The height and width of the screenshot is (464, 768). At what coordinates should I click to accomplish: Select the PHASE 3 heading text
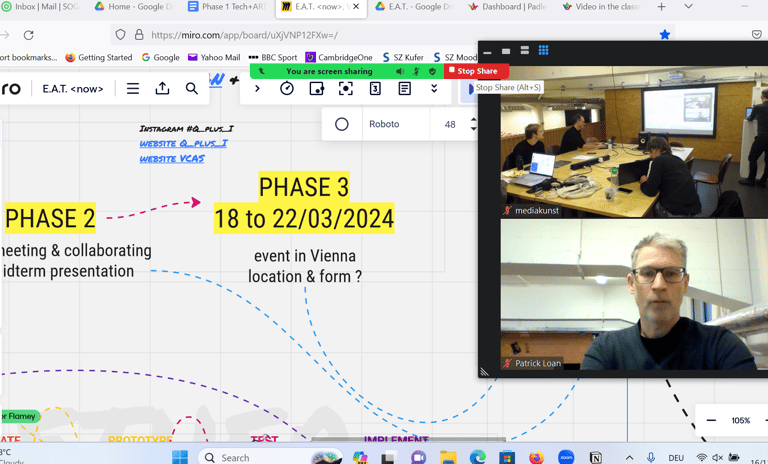pyautogui.click(x=304, y=187)
